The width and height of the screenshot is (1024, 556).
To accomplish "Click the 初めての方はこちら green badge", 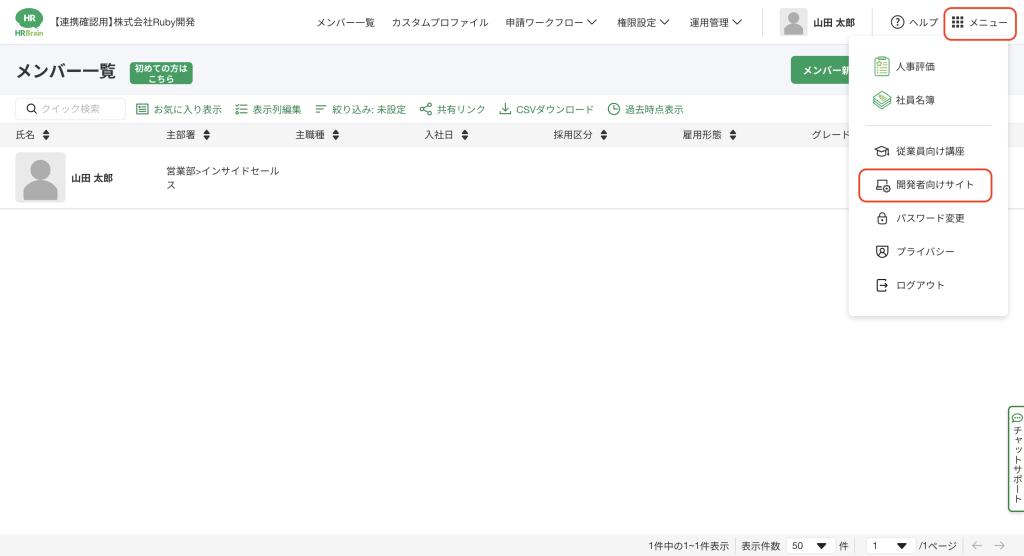I will [161, 73].
